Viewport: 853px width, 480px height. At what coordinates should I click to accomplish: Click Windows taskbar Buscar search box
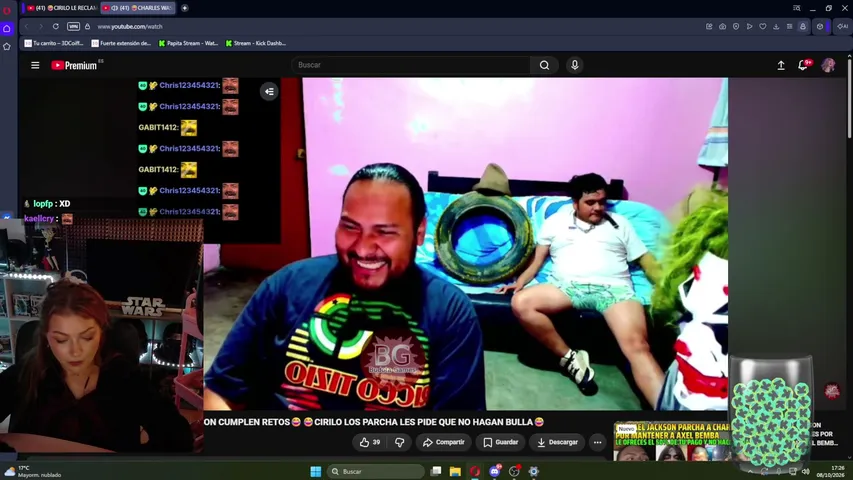376,471
